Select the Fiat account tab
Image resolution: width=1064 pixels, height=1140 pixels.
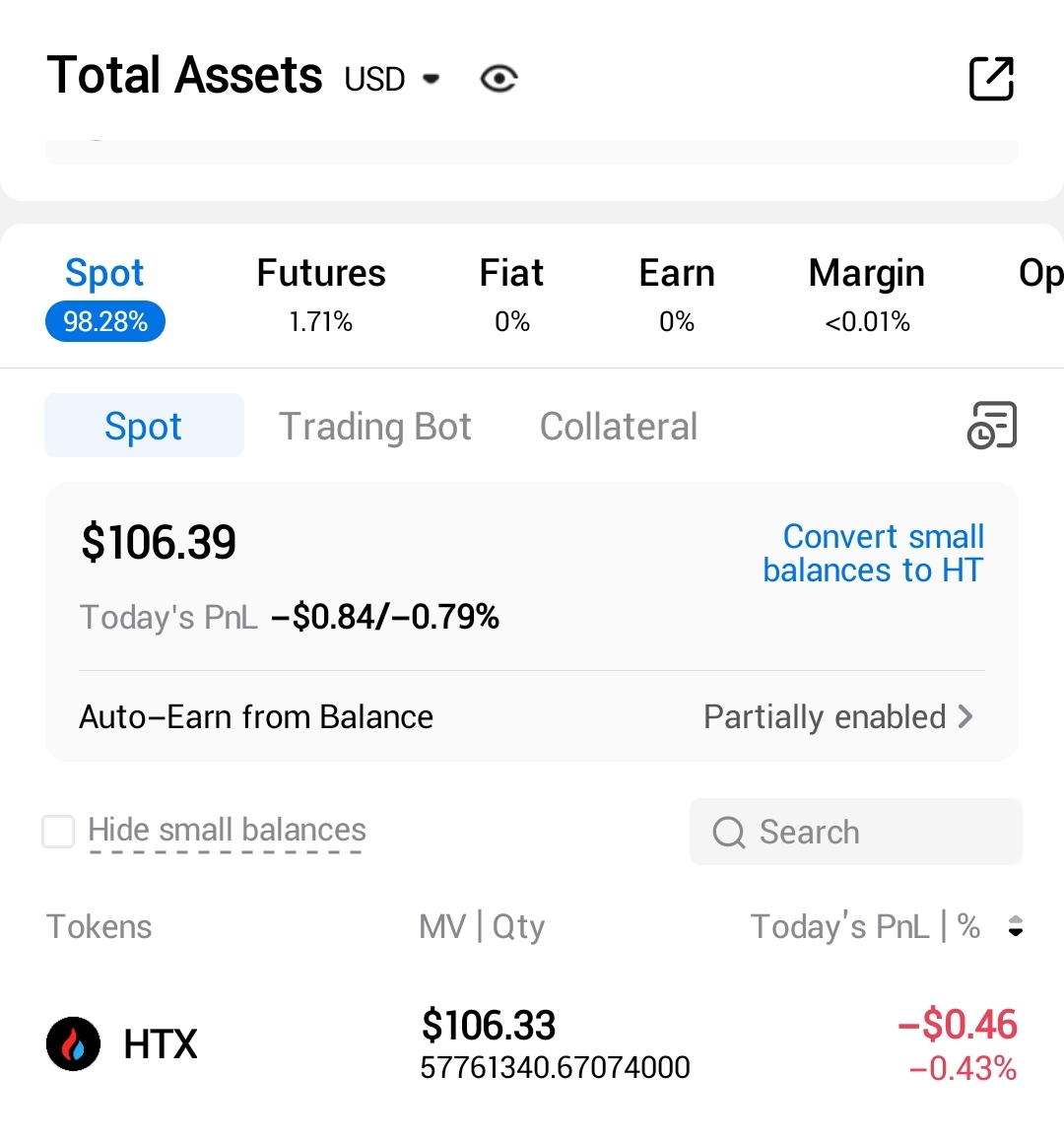click(511, 293)
